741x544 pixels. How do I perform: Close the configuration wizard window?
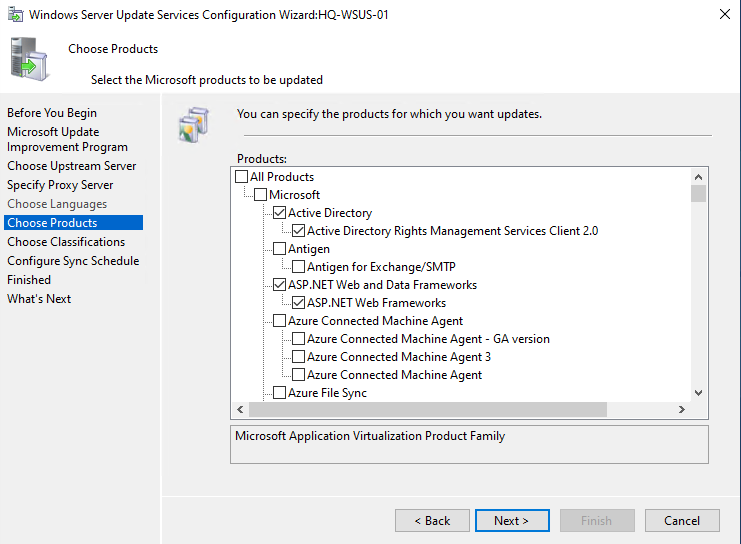pos(723,14)
